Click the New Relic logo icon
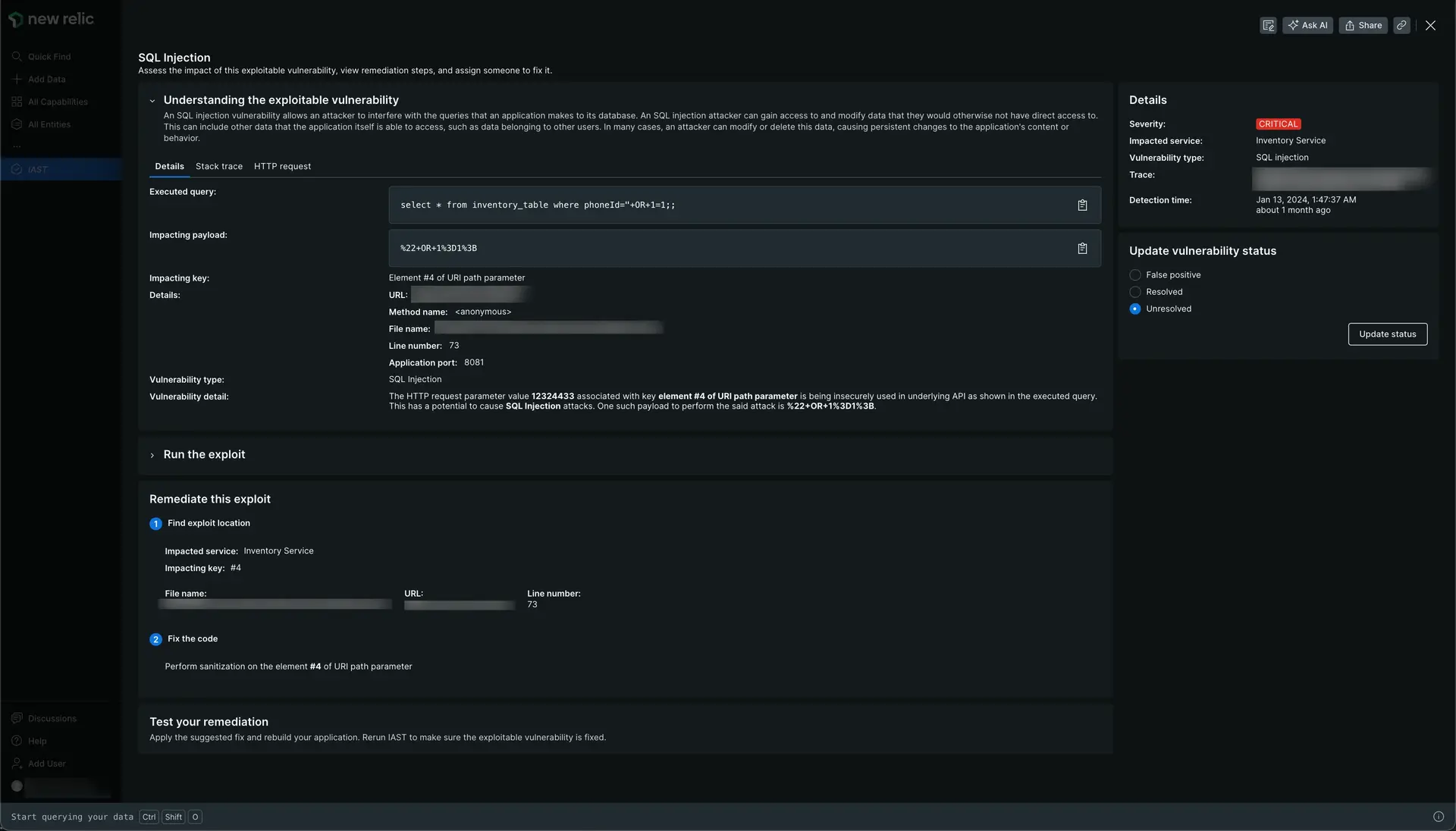The height and width of the screenshot is (831, 1456). coord(14,19)
